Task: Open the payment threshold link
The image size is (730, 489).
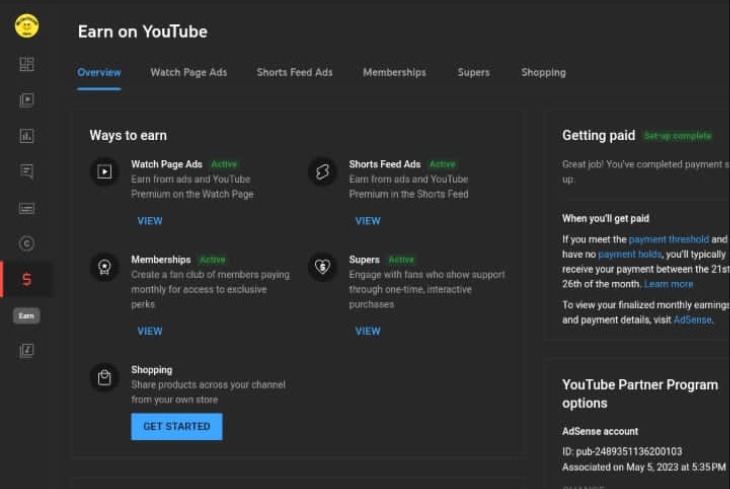Action: click(669, 239)
